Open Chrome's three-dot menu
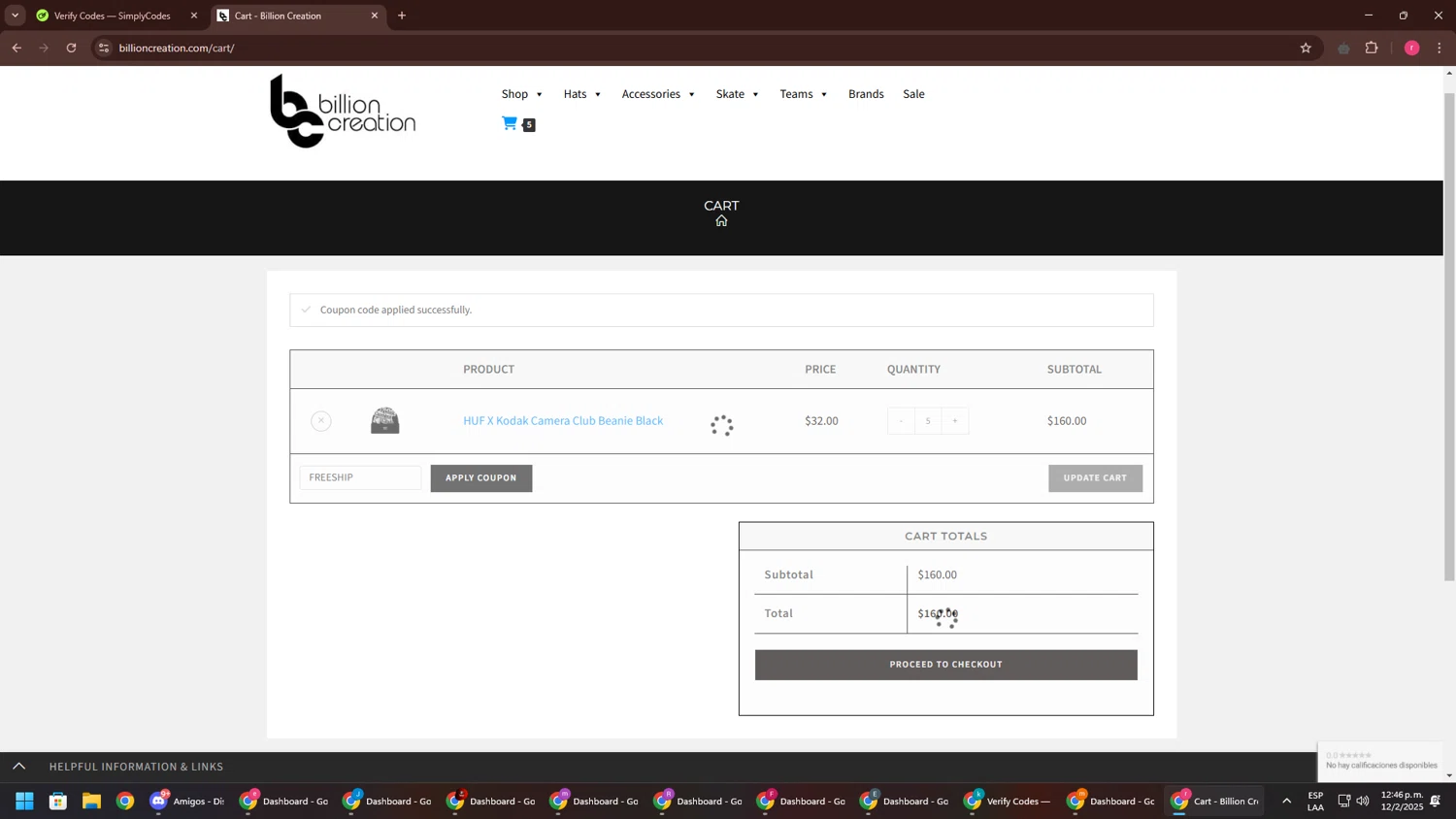The height and width of the screenshot is (819, 1456). pyautogui.click(x=1439, y=48)
